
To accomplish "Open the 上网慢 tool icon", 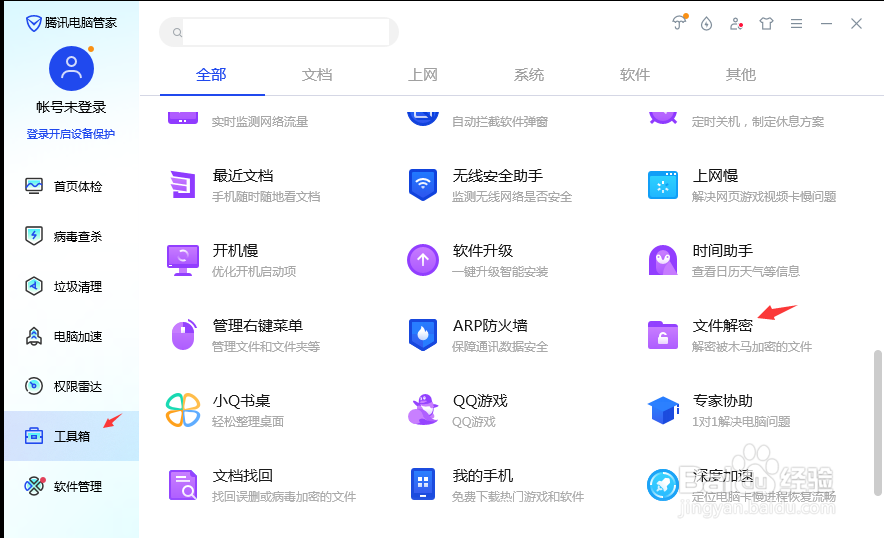I will [x=663, y=184].
